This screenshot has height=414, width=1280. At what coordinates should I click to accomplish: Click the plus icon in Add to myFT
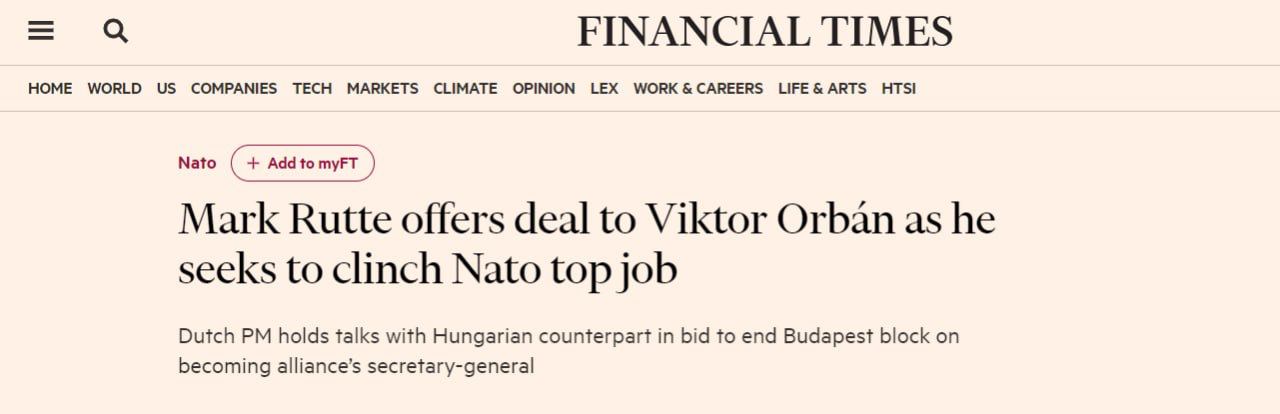click(x=253, y=163)
